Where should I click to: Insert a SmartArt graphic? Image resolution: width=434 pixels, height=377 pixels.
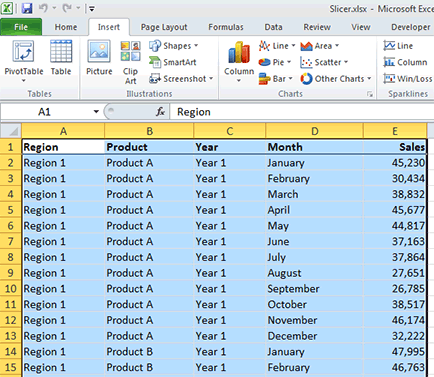(x=173, y=62)
